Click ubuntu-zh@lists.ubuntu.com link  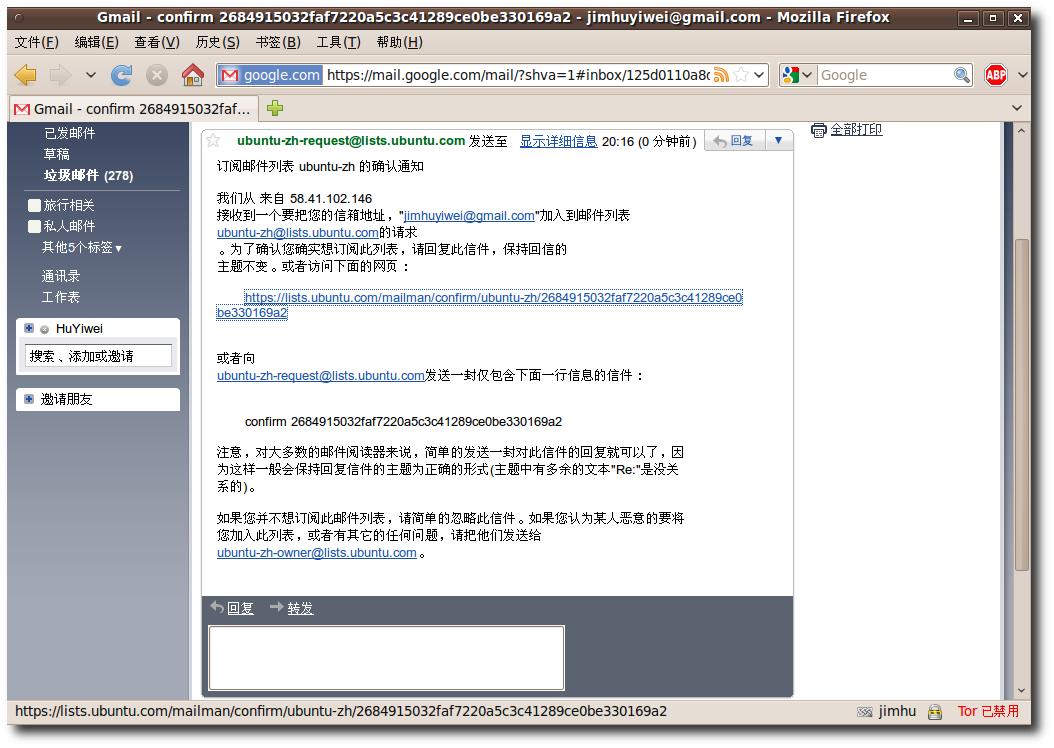(298, 233)
